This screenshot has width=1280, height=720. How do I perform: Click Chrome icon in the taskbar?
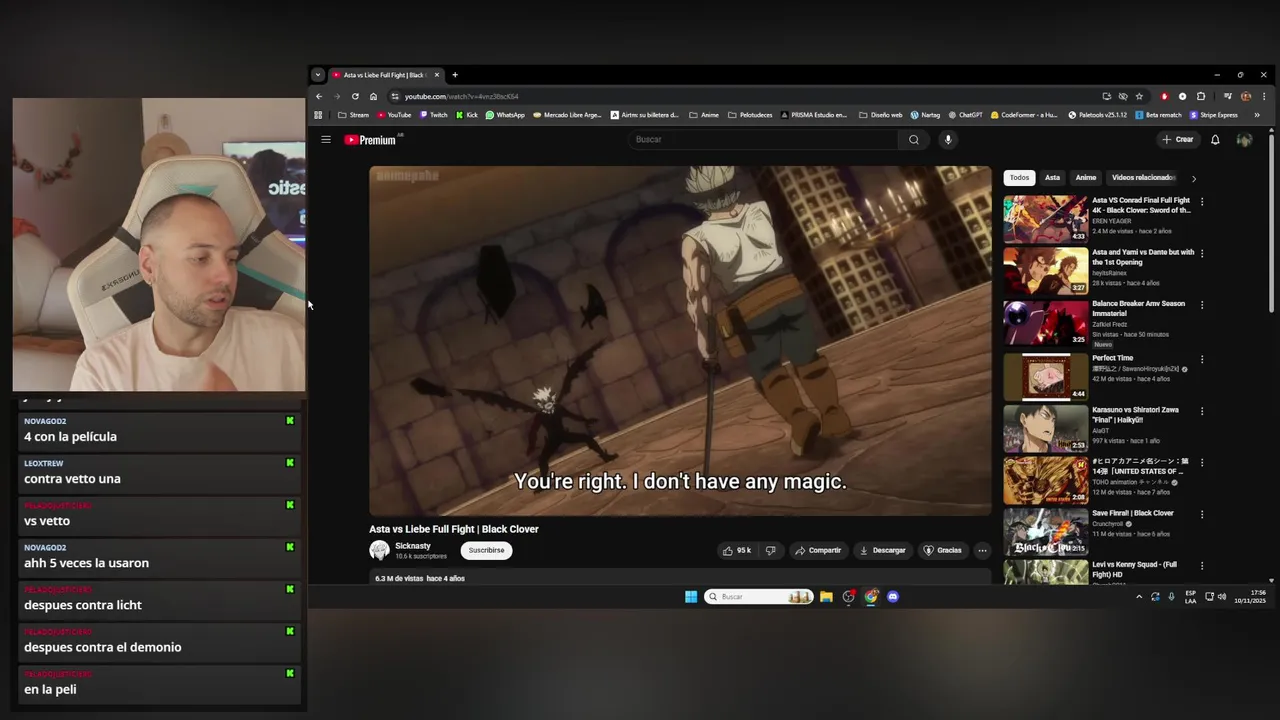871,597
